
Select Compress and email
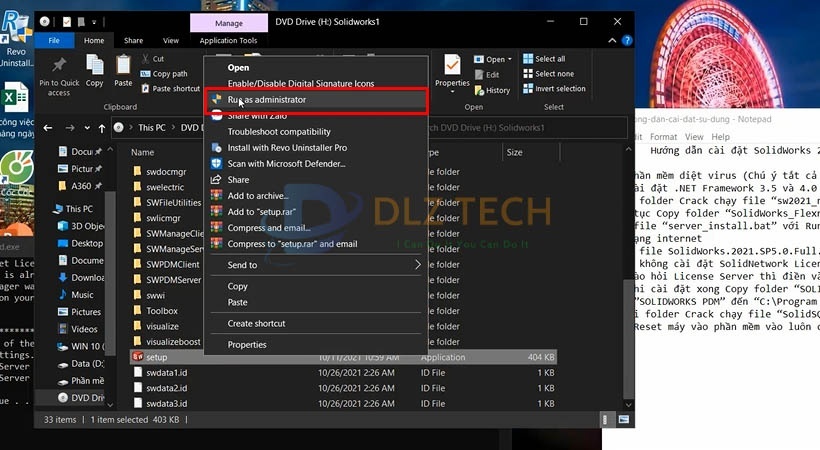point(315,228)
